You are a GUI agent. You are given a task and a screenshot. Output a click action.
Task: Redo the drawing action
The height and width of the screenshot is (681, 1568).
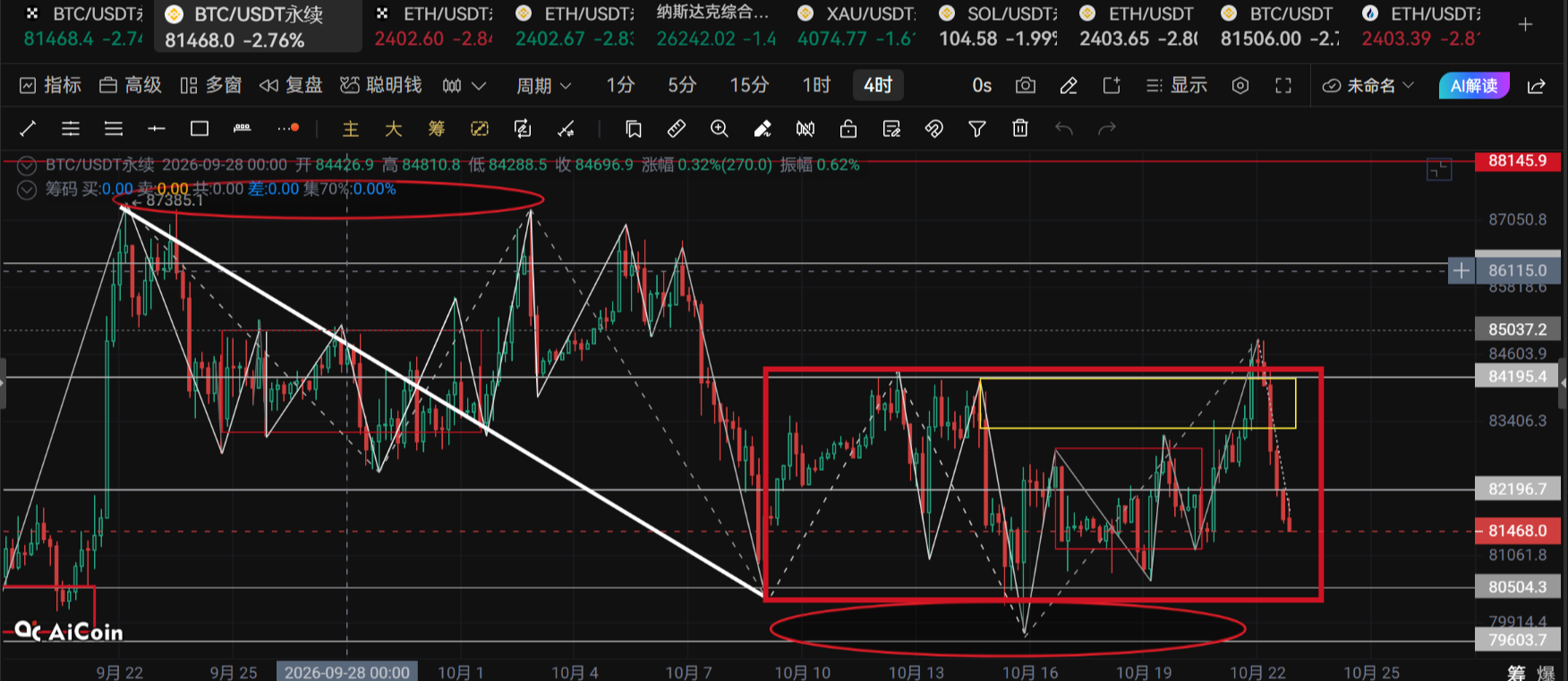pos(1107,129)
